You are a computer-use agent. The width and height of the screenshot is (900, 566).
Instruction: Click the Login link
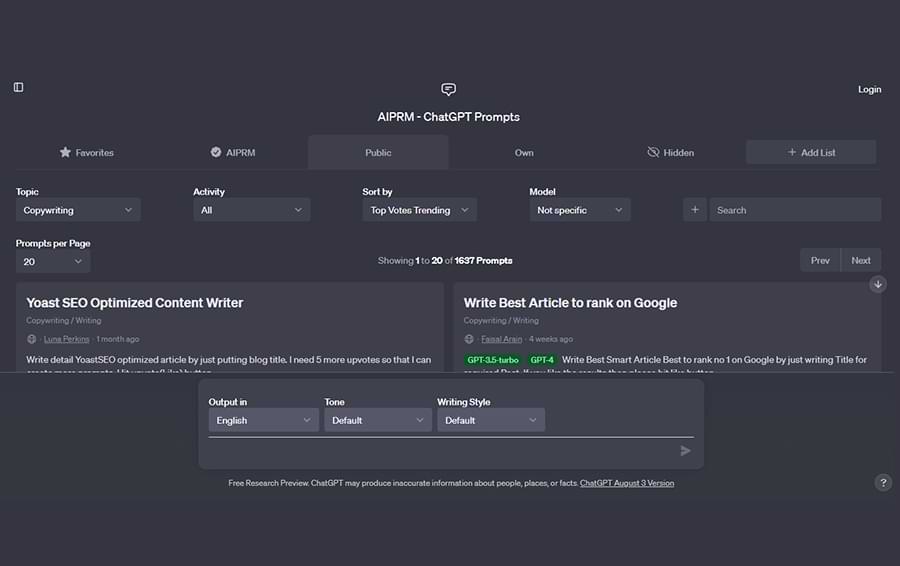click(870, 90)
